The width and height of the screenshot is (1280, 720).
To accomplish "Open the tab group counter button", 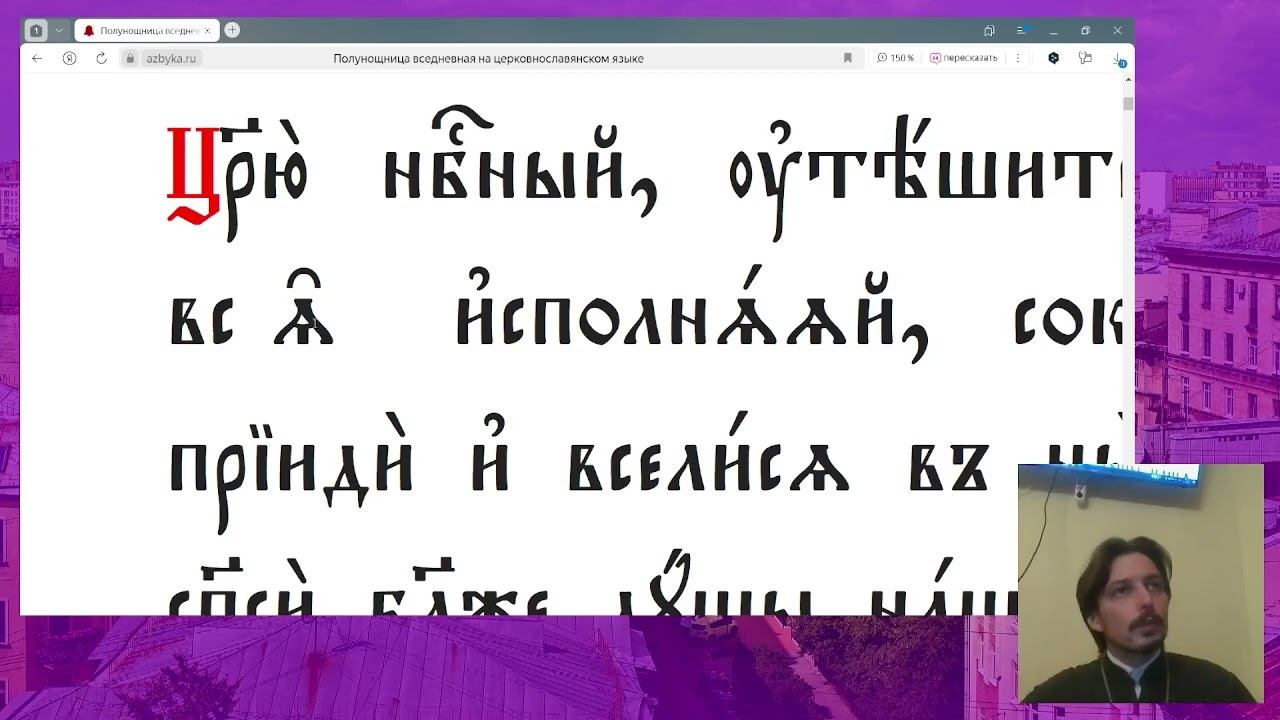I will point(36,30).
